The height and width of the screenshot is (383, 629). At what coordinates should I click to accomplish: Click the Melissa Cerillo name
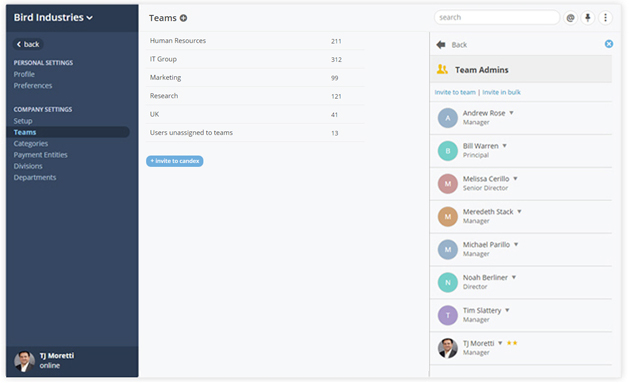pyautogui.click(x=486, y=179)
